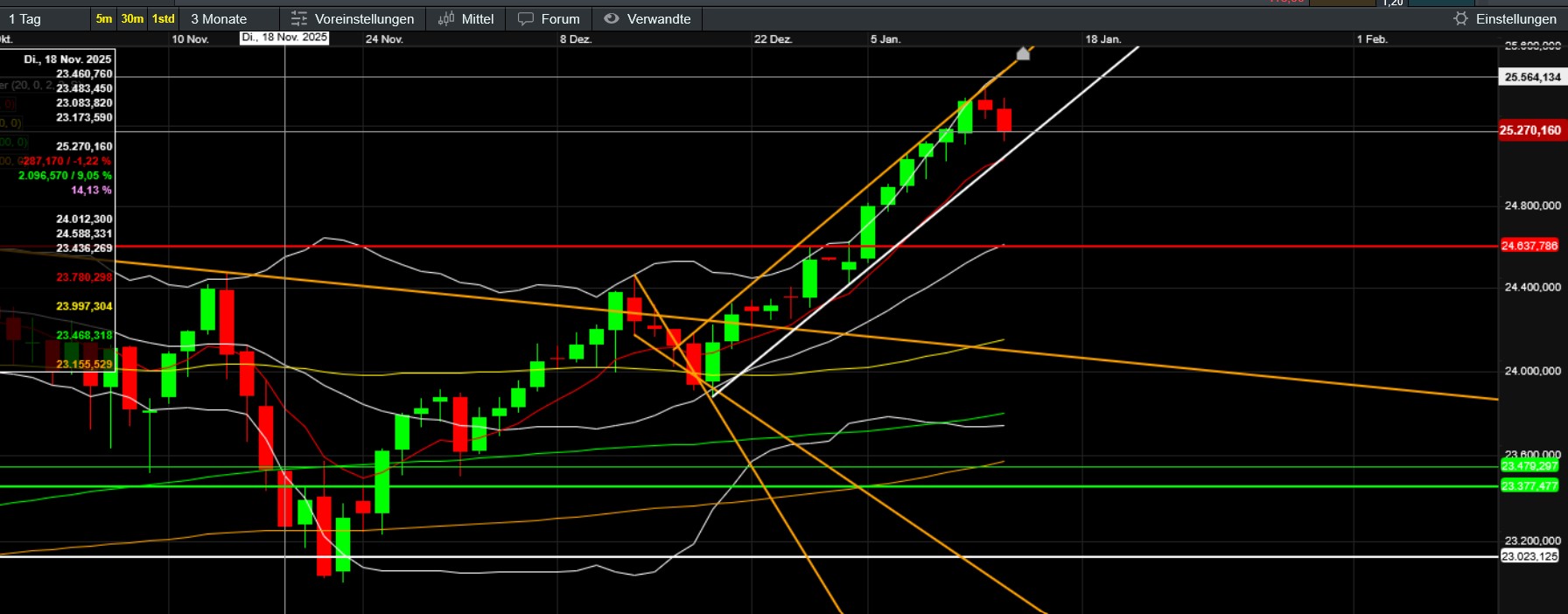Click the gray house-shaped trendline marker
This screenshot has width=1568, height=614.
(1023, 54)
